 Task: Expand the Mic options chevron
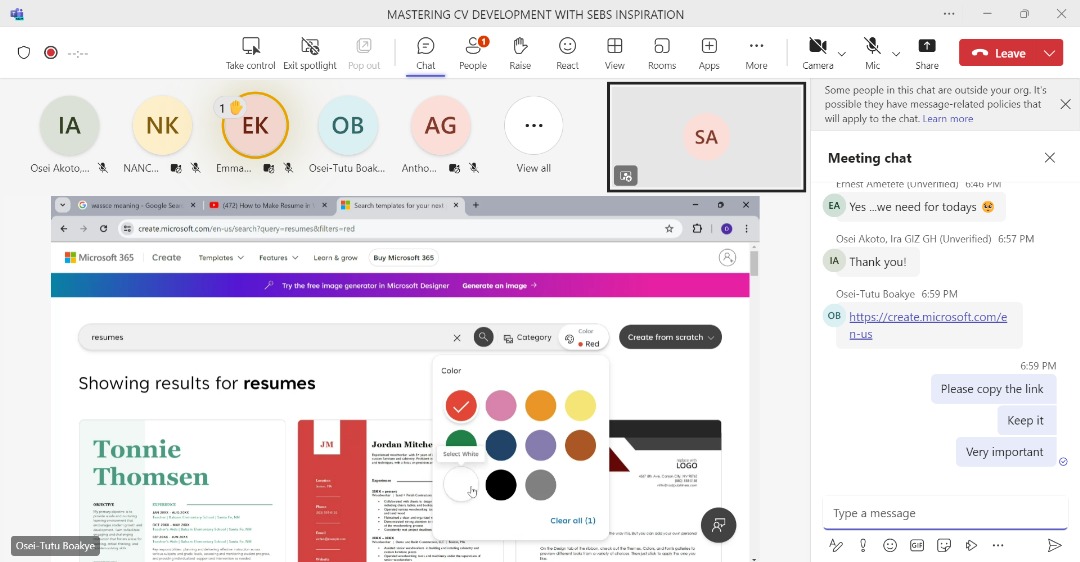(896, 54)
